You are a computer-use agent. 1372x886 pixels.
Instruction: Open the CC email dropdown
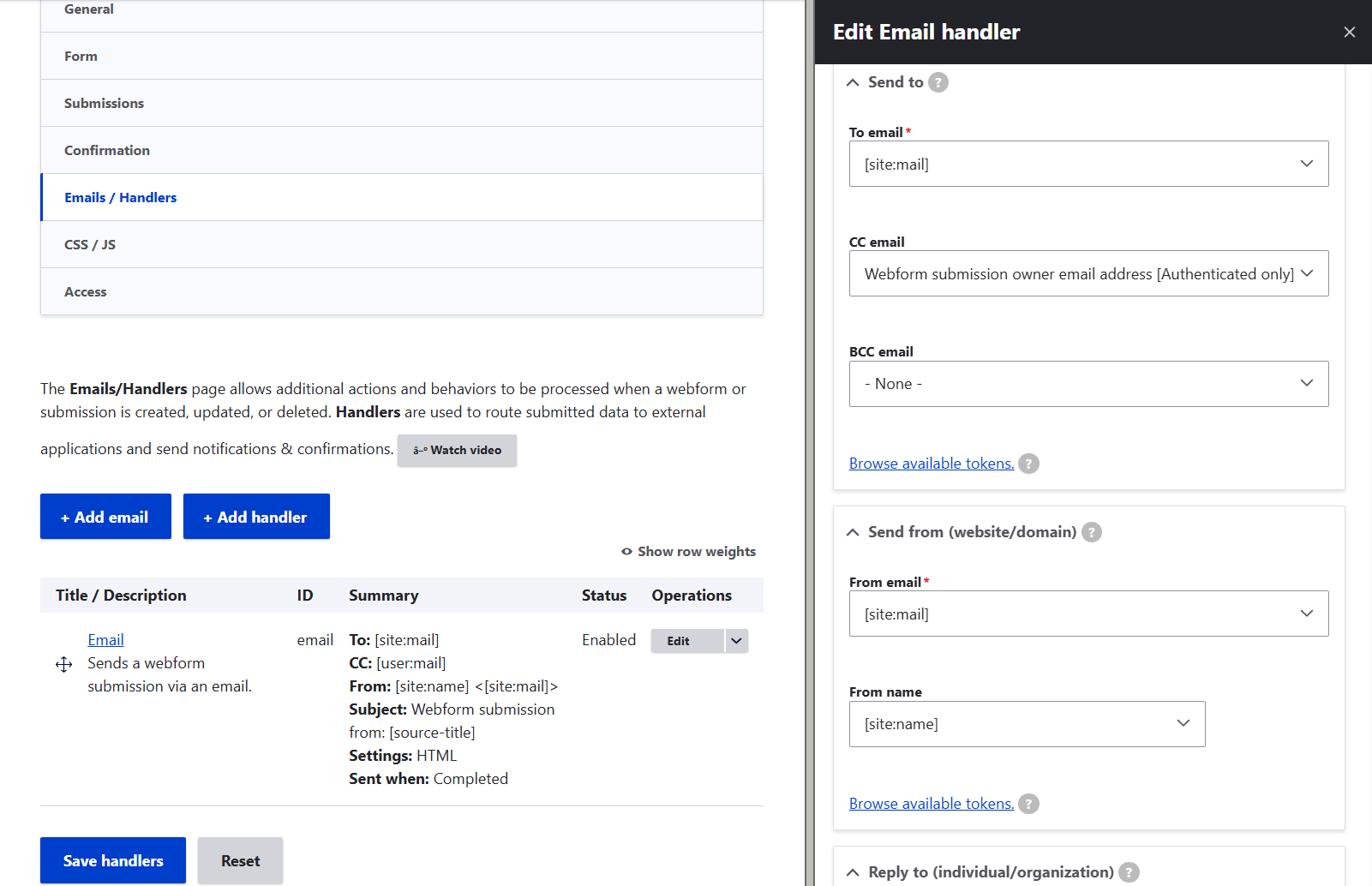coord(1088,273)
